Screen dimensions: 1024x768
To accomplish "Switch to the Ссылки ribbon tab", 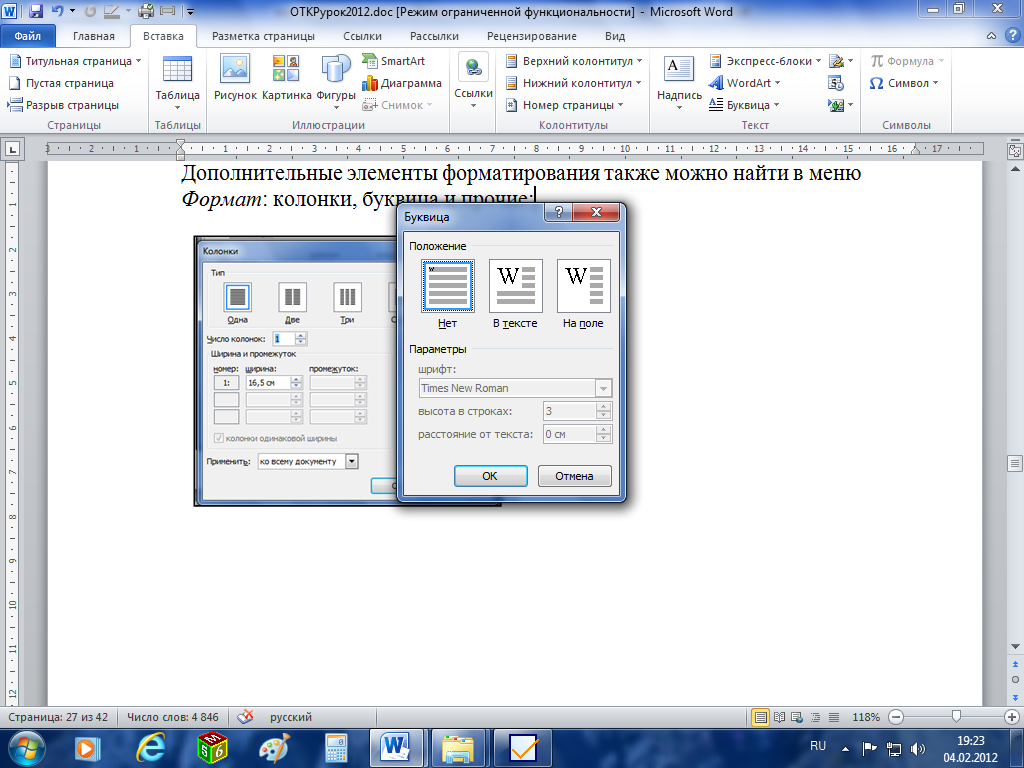I will tap(362, 36).
